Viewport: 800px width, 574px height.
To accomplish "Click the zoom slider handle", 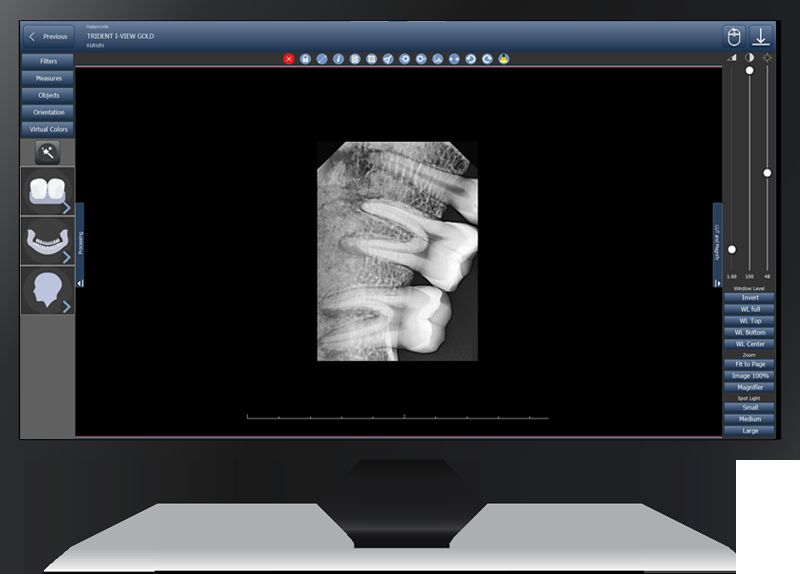I will [x=732, y=249].
